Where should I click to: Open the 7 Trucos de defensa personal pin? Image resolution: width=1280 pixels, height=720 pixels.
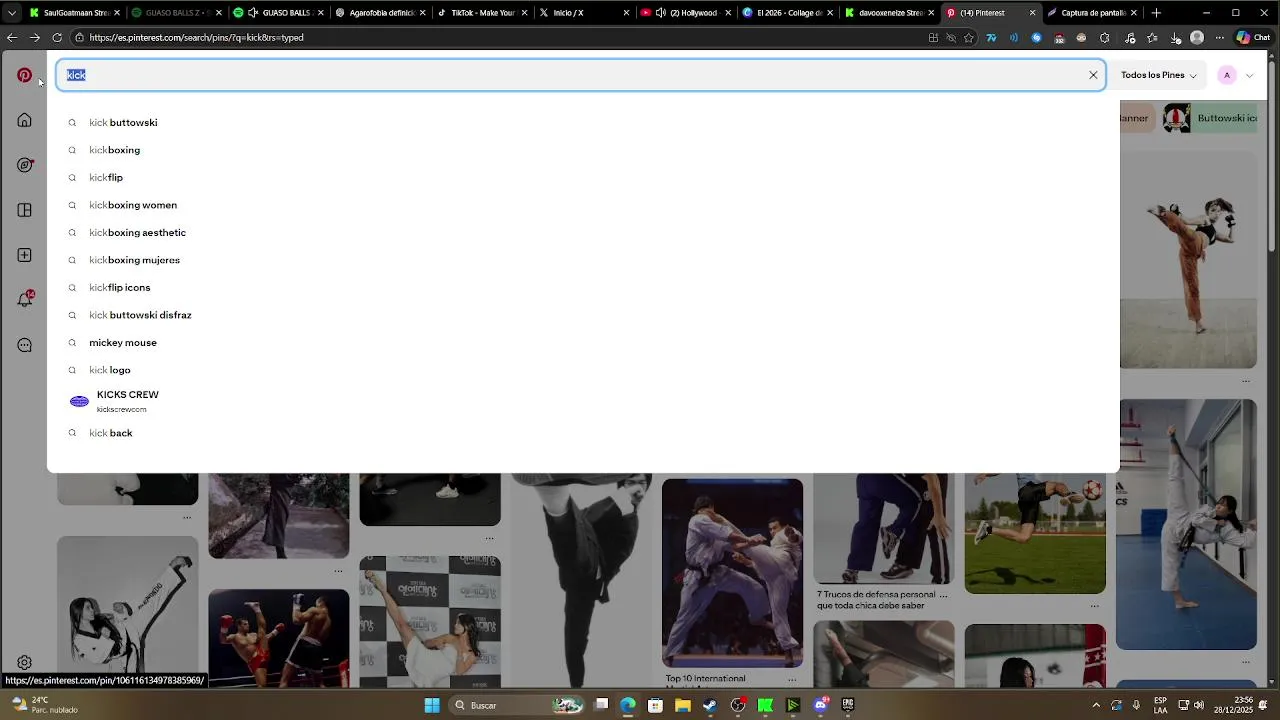tap(884, 528)
